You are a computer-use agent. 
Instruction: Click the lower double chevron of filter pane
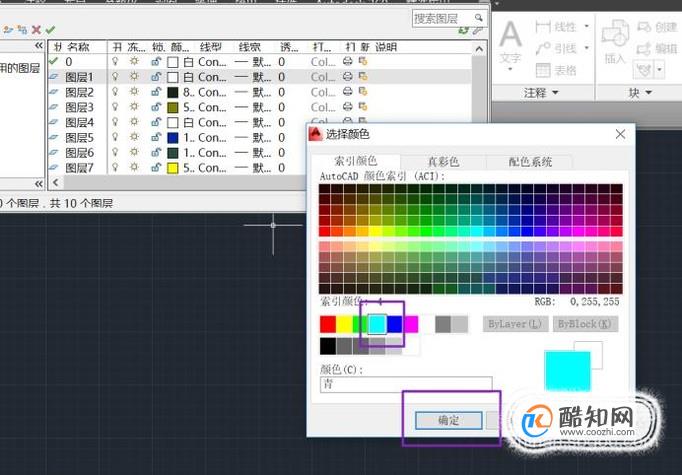click(x=39, y=184)
